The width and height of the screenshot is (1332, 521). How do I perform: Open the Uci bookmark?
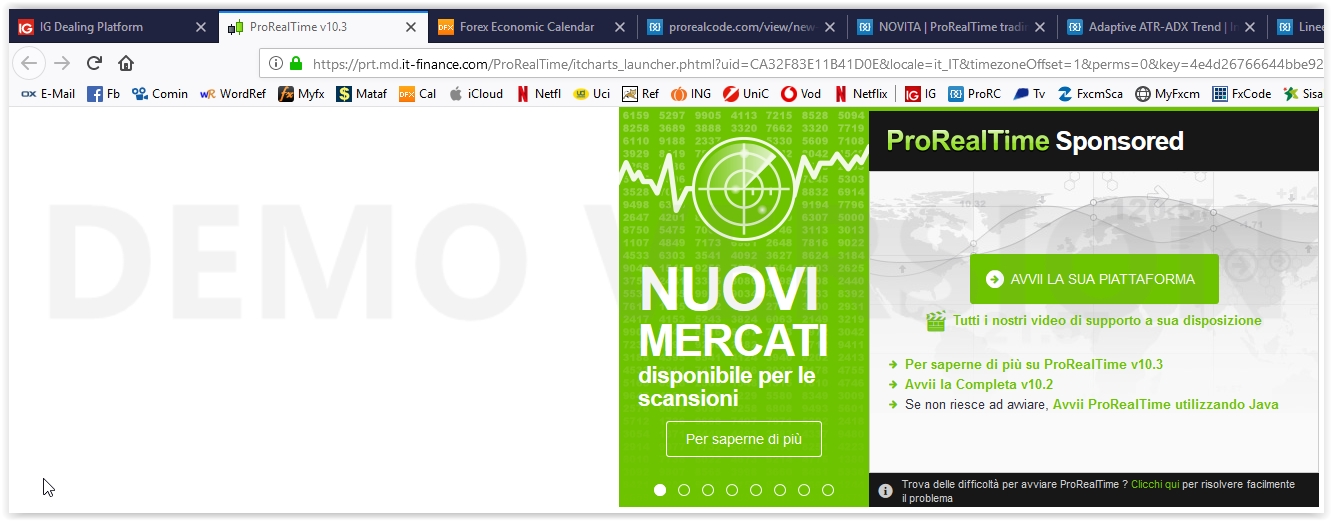[591, 94]
